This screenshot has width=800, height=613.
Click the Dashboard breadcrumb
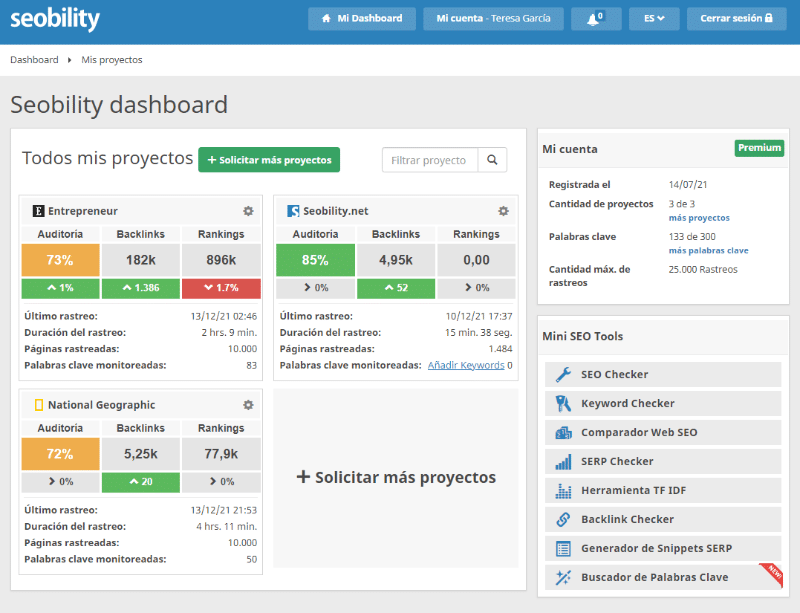coord(34,60)
